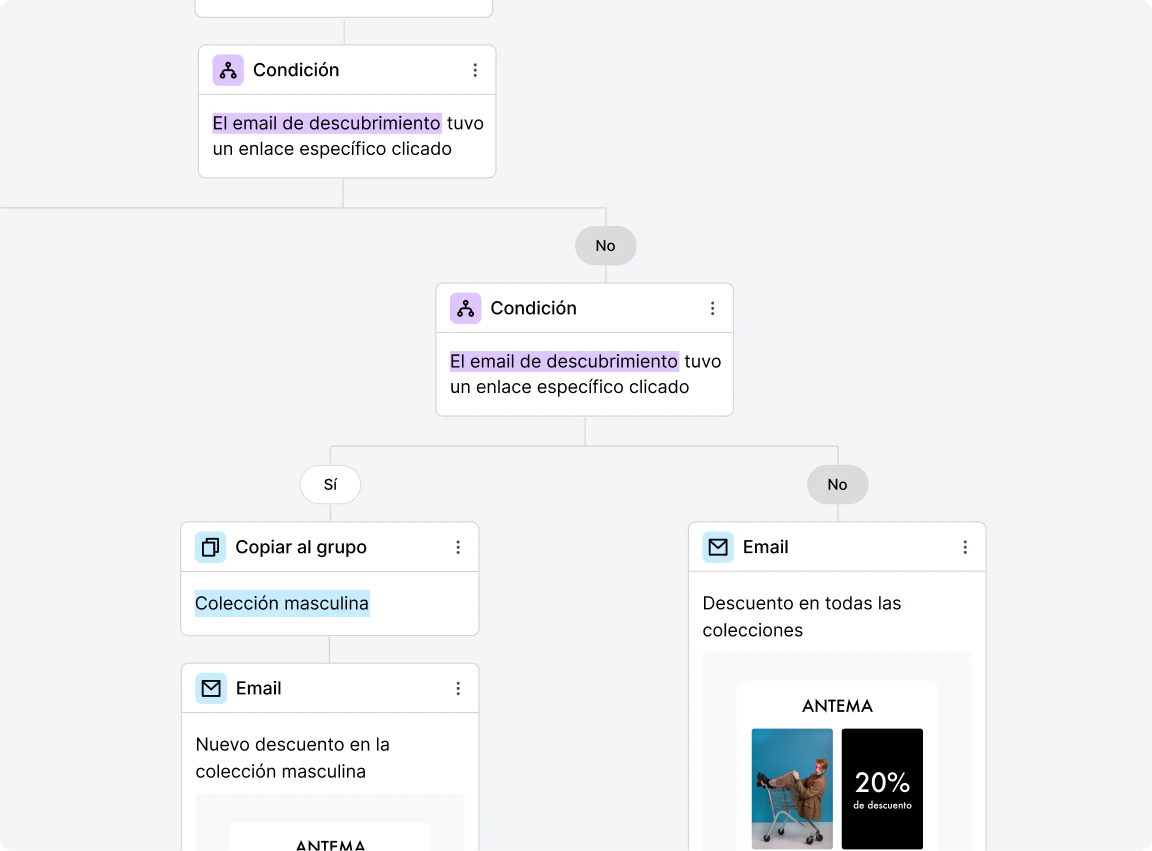Click the Sí branch label
Image resolution: width=1152 pixels, height=851 pixels.
pos(330,484)
